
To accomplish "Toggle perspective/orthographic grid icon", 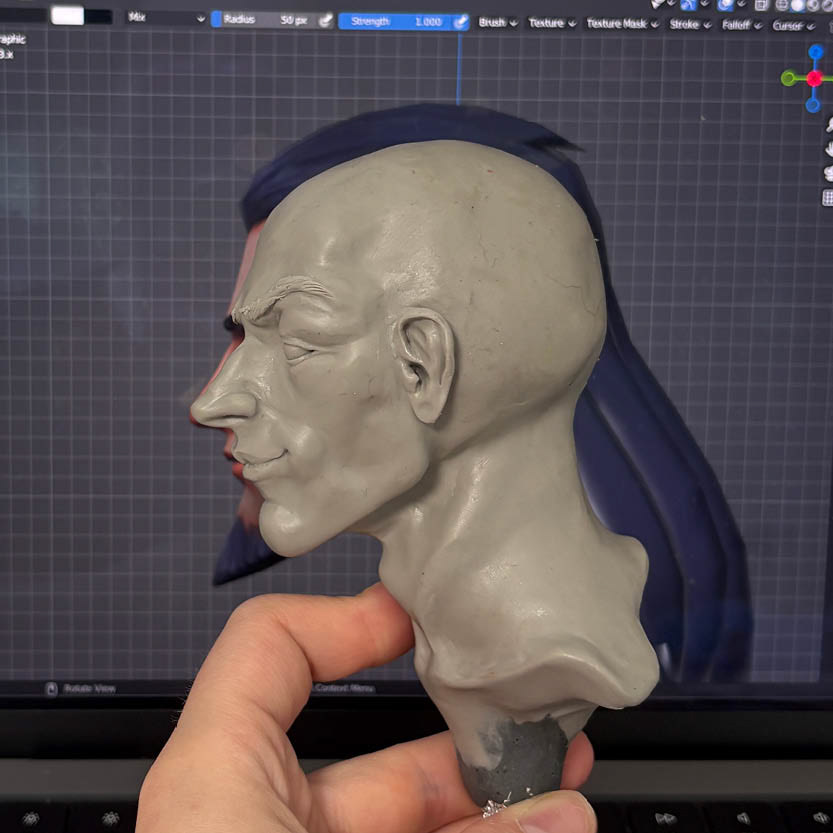I will [x=828, y=198].
